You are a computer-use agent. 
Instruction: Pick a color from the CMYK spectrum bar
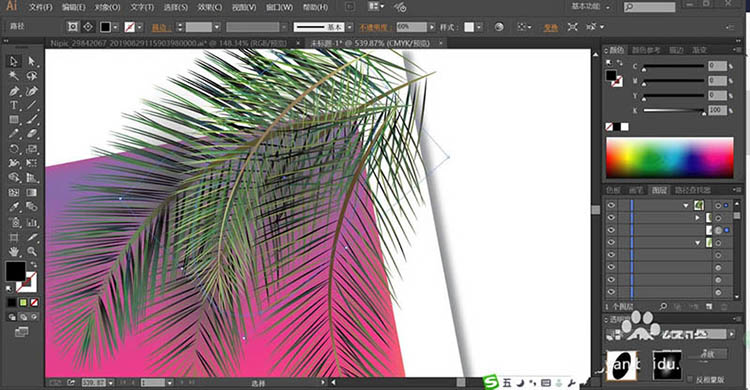pos(670,157)
